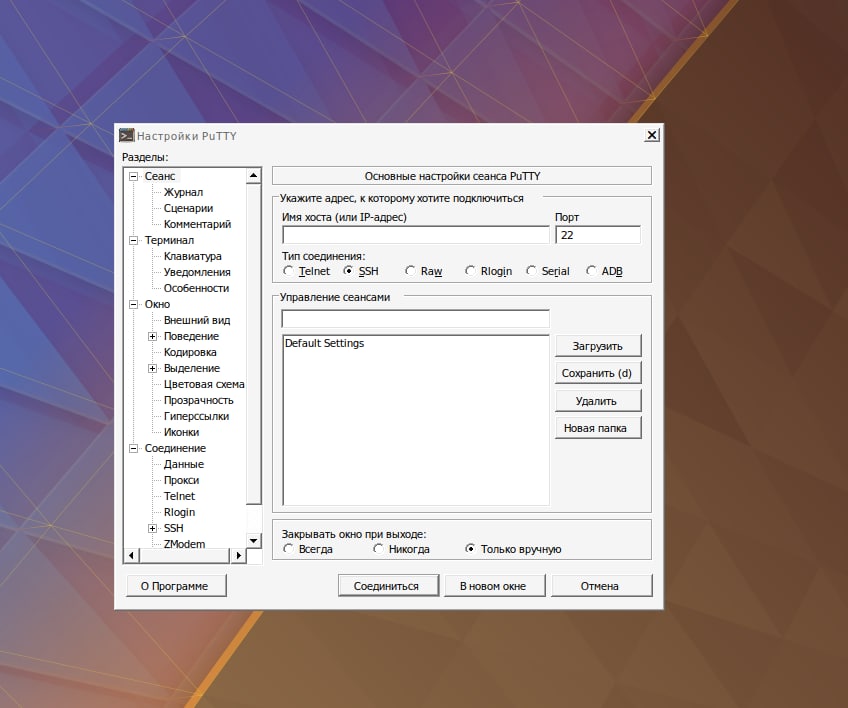Open the Данные category

183,464
